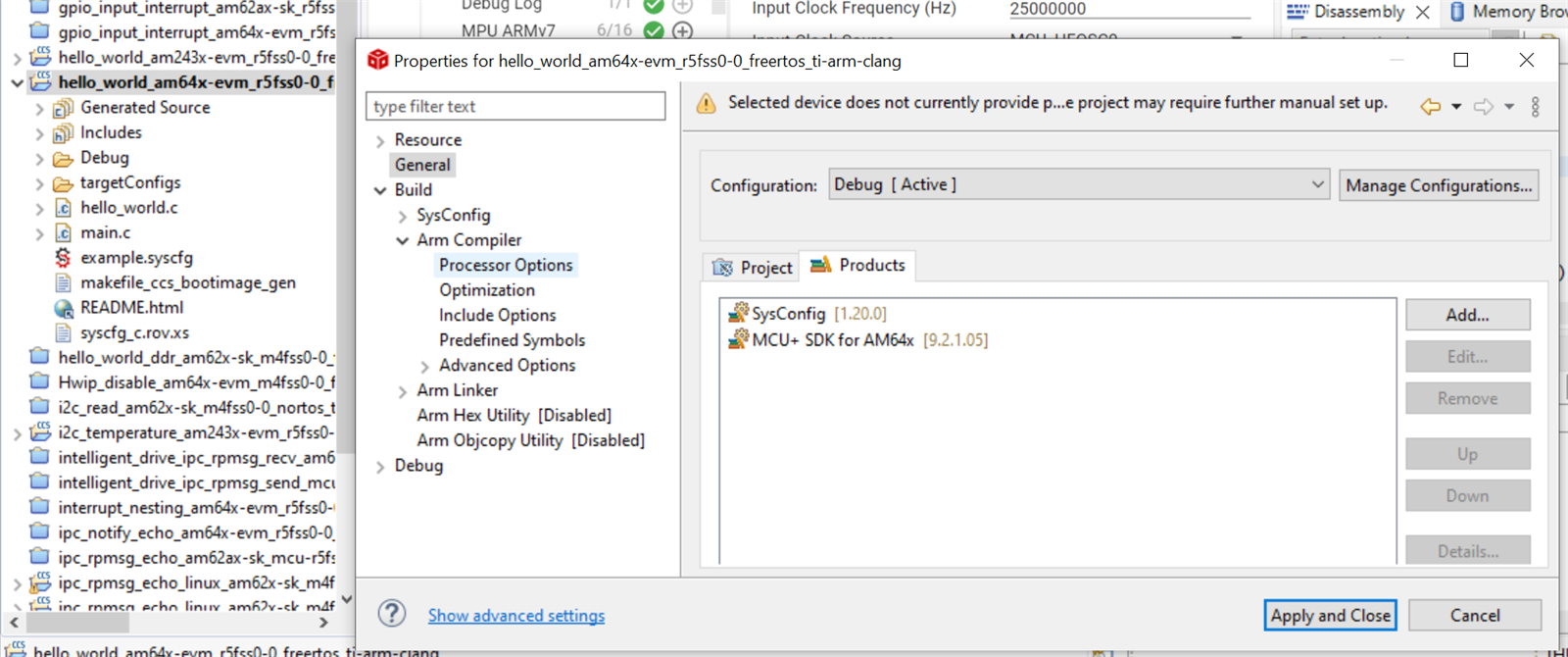1568x657 pixels.
Task: Collapse the Build tree node
Action: click(x=380, y=190)
